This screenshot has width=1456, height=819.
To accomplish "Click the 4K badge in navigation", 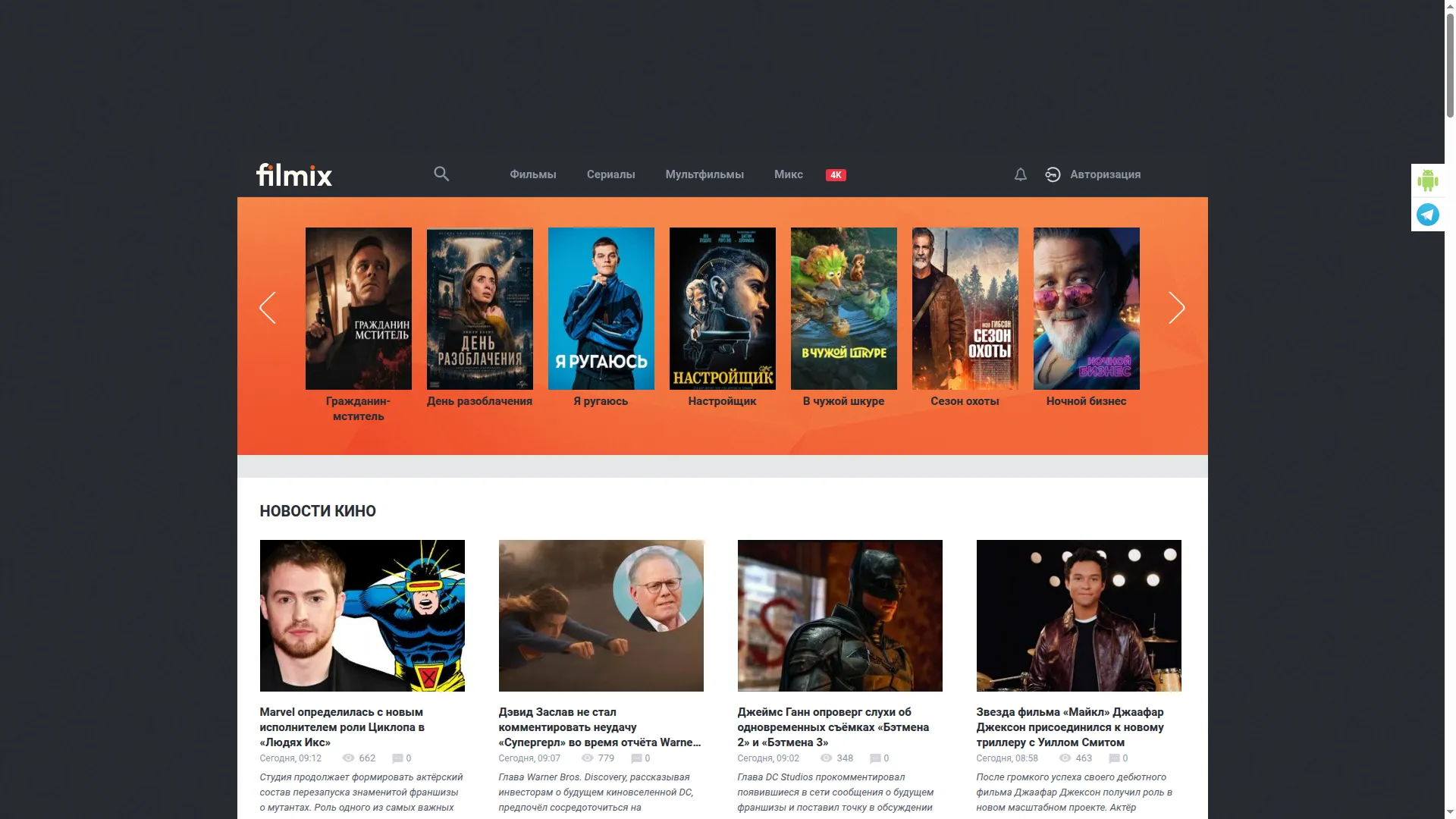I will tap(836, 175).
